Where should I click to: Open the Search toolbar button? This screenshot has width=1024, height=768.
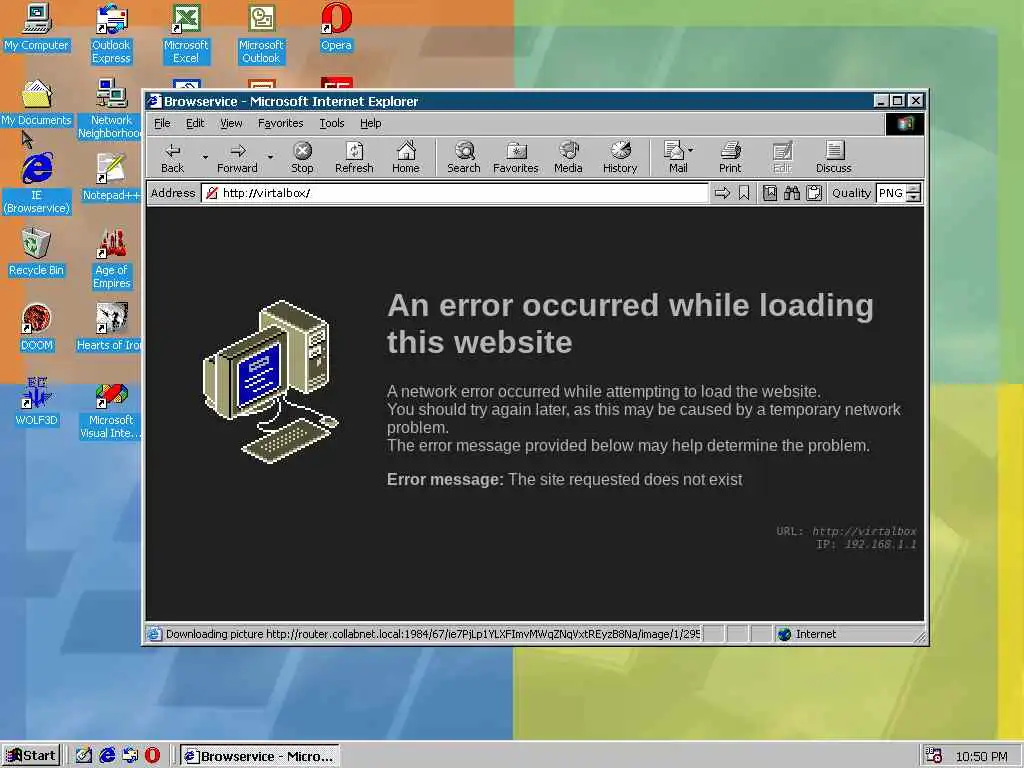coord(464,158)
